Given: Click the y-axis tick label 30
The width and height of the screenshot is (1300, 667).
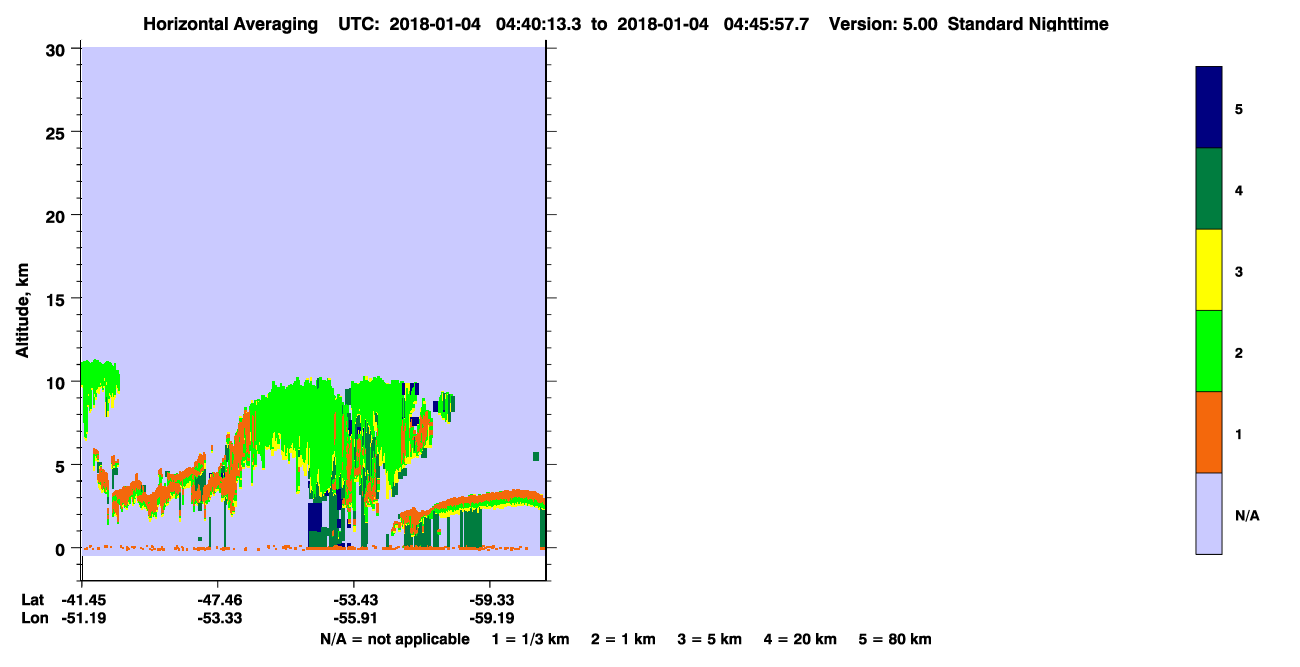Looking at the screenshot, I should point(57,49).
